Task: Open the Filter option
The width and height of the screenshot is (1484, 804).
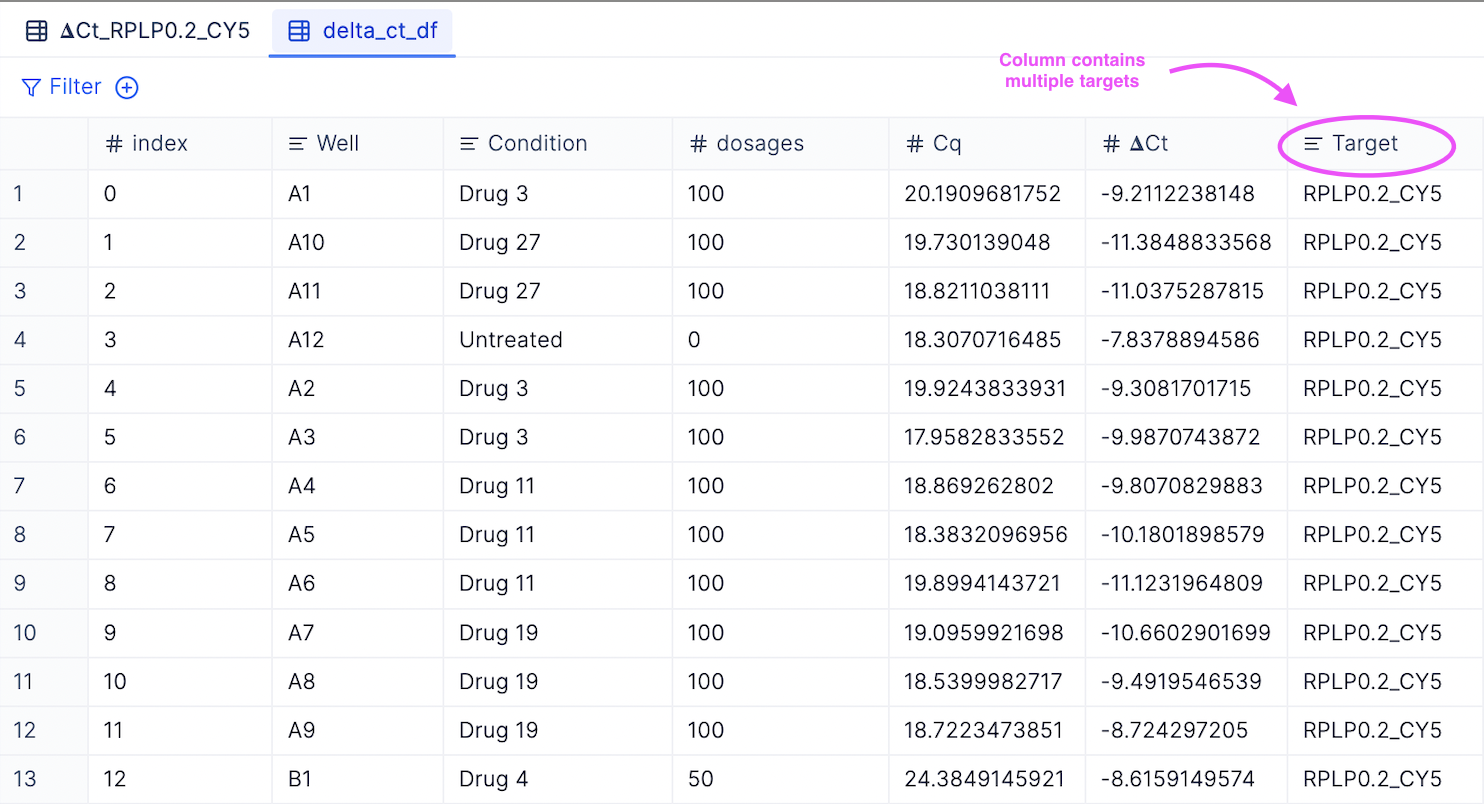Action: (x=61, y=87)
